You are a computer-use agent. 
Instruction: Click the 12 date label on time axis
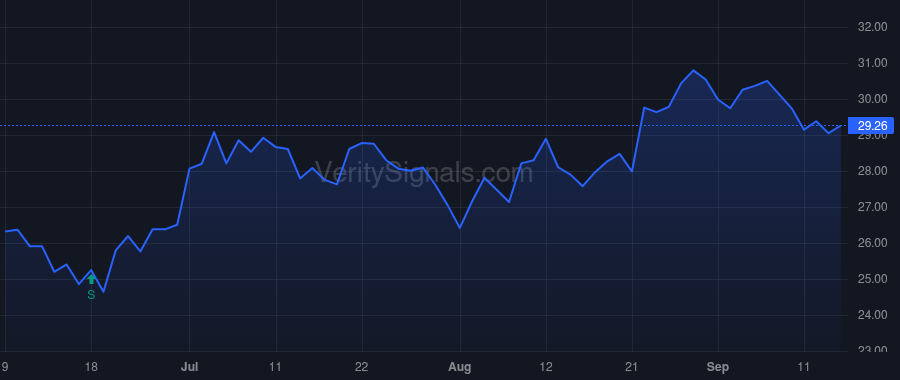pyautogui.click(x=546, y=367)
